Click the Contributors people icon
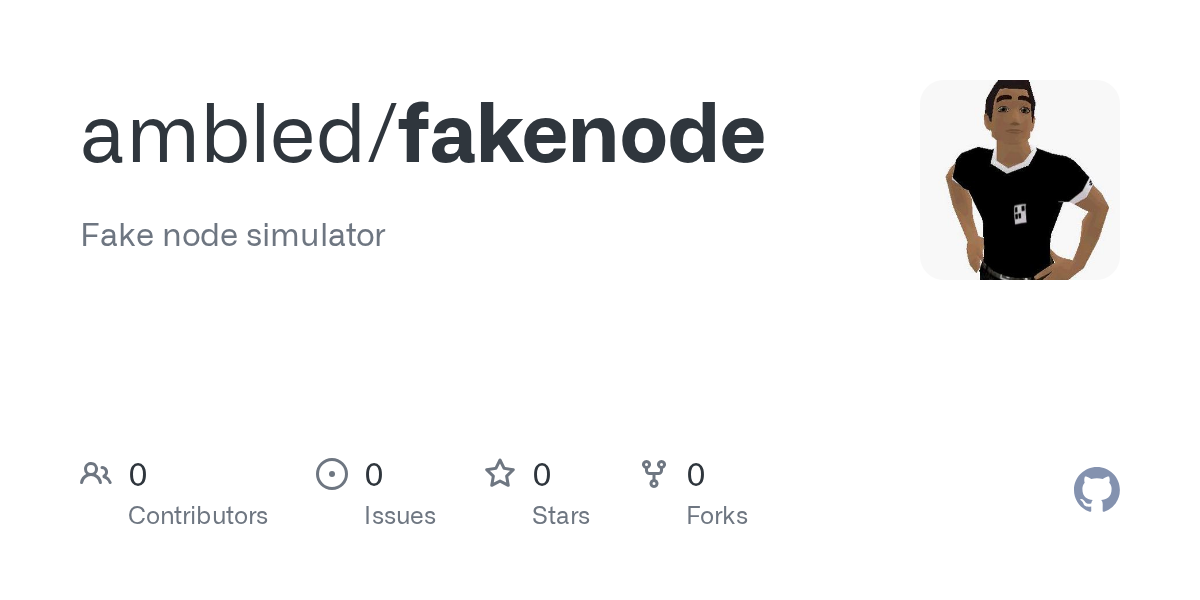Image resolution: width=1200 pixels, height=600 pixels. pyautogui.click(x=96, y=474)
